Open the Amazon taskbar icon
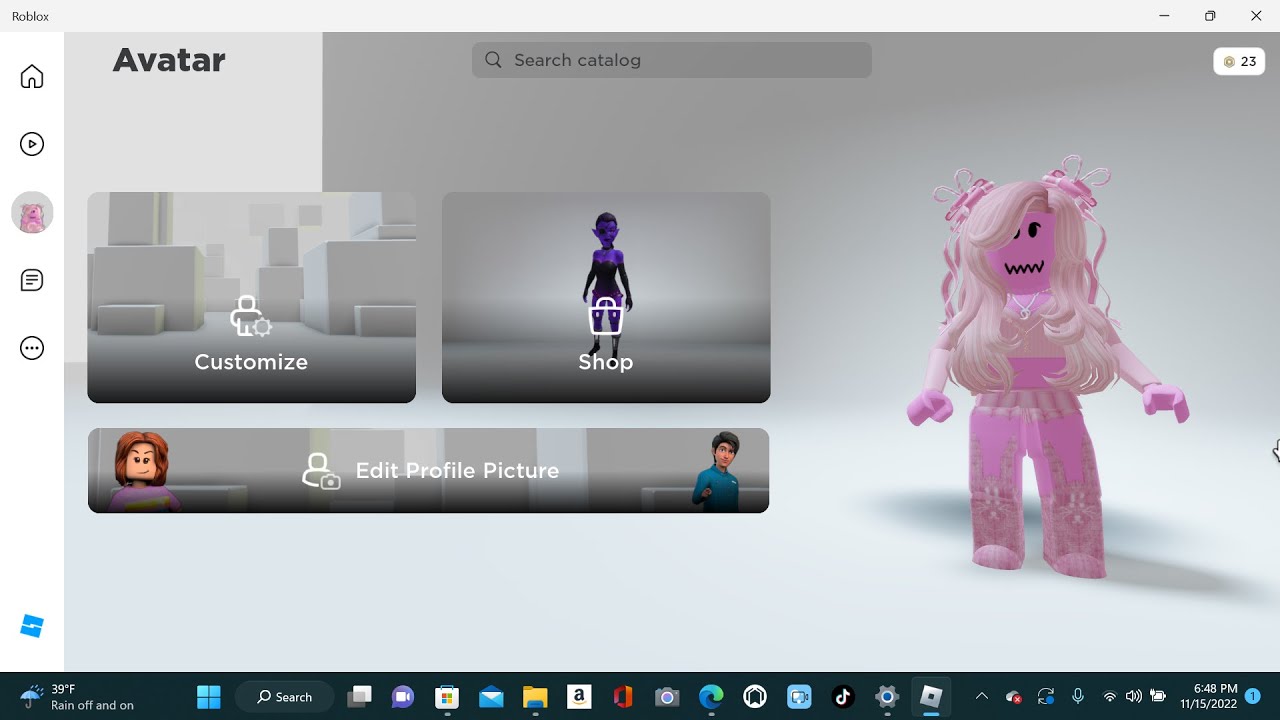1280x720 pixels. click(579, 696)
